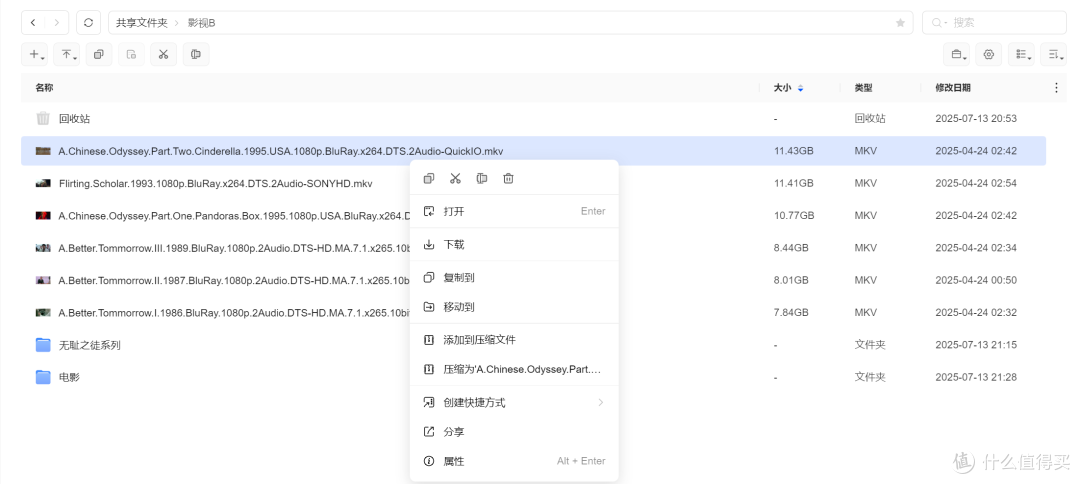Choose 分享 from the context menu

[514, 432]
